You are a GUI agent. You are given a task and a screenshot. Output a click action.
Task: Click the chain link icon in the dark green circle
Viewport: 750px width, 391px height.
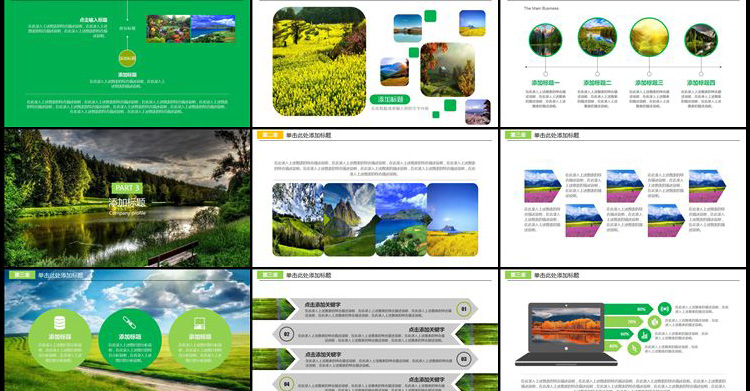tap(130, 323)
